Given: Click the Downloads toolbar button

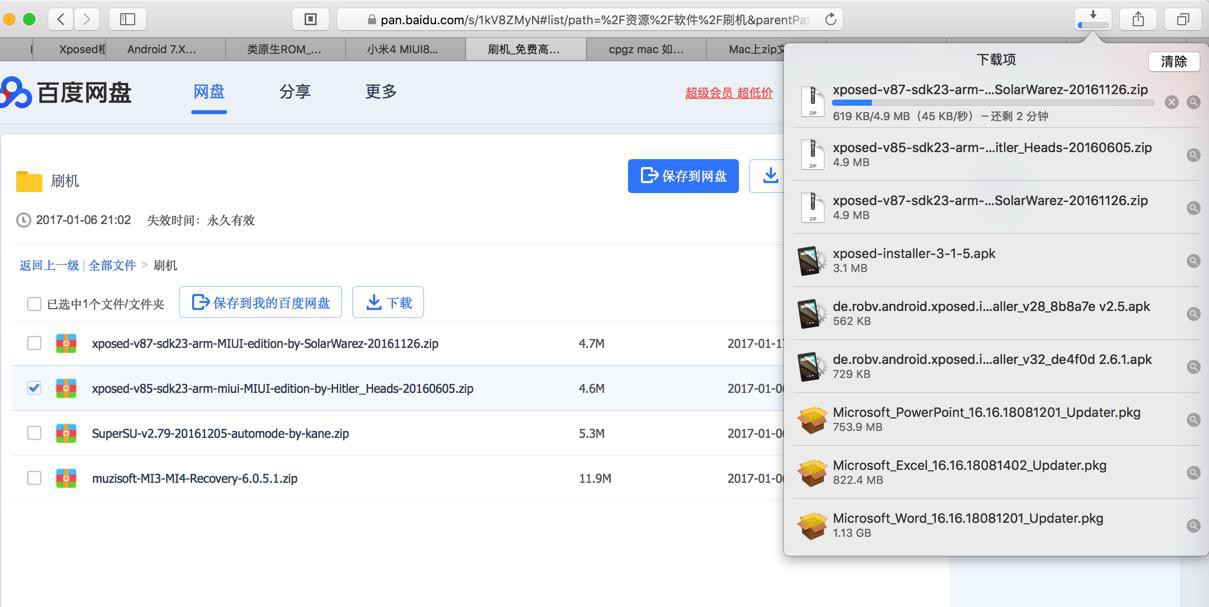Looking at the screenshot, I should pyautogui.click(x=1093, y=19).
